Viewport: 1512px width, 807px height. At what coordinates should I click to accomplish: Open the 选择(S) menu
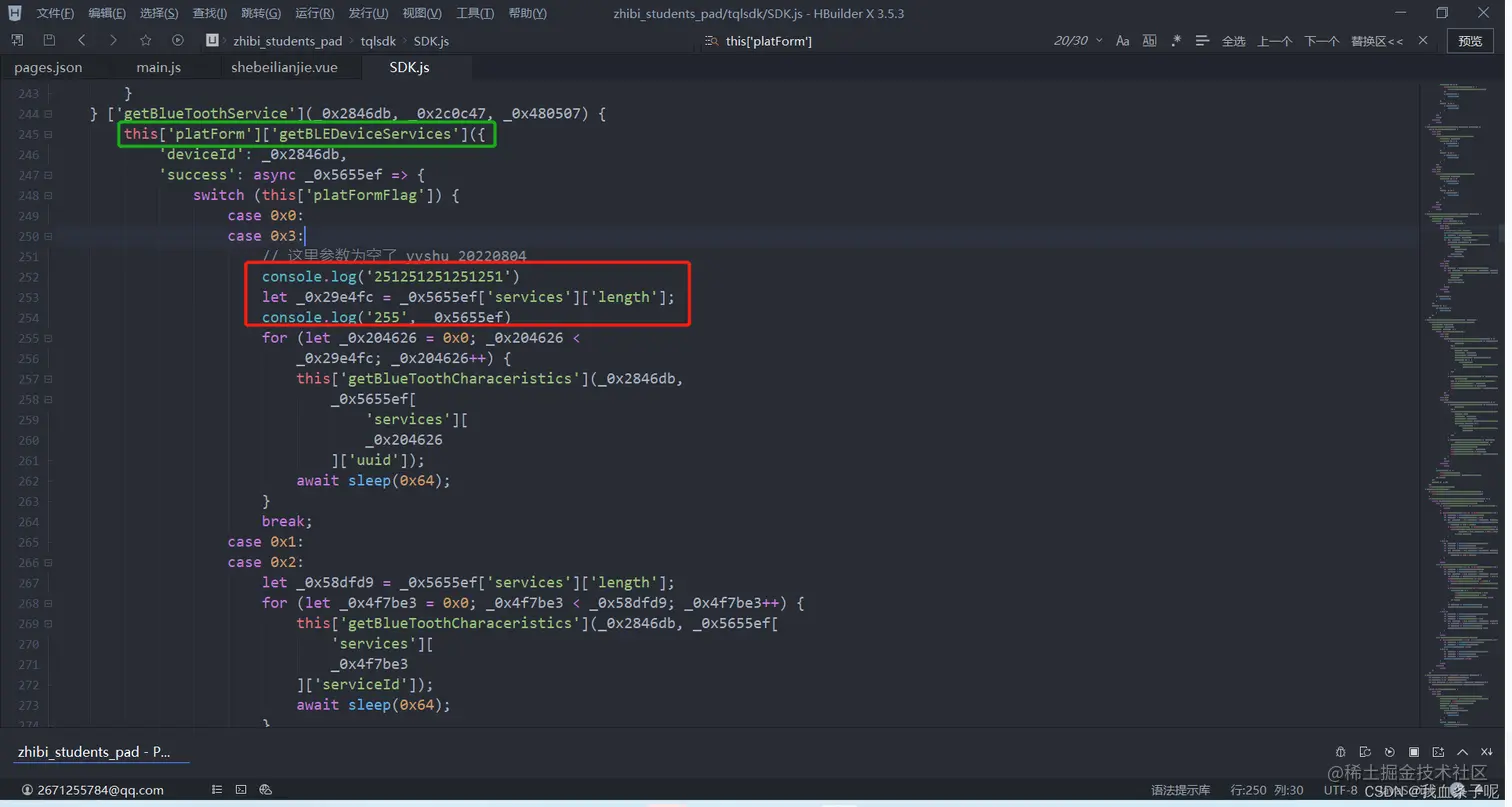click(x=159, y=13)
